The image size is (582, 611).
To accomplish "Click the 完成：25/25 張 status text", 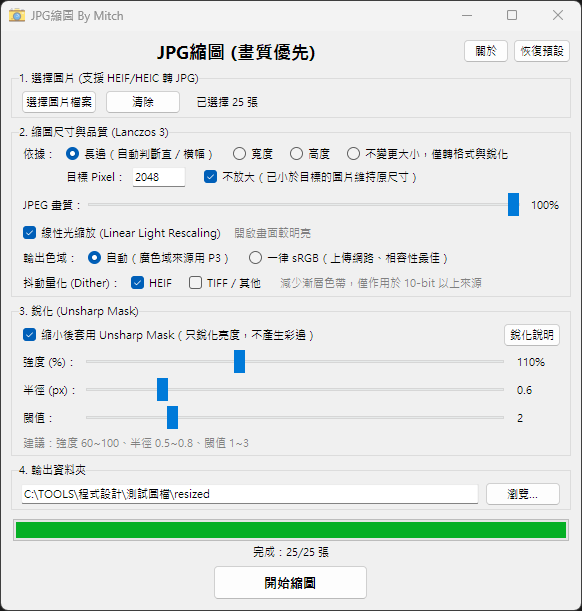I will (x=291, y=552).
